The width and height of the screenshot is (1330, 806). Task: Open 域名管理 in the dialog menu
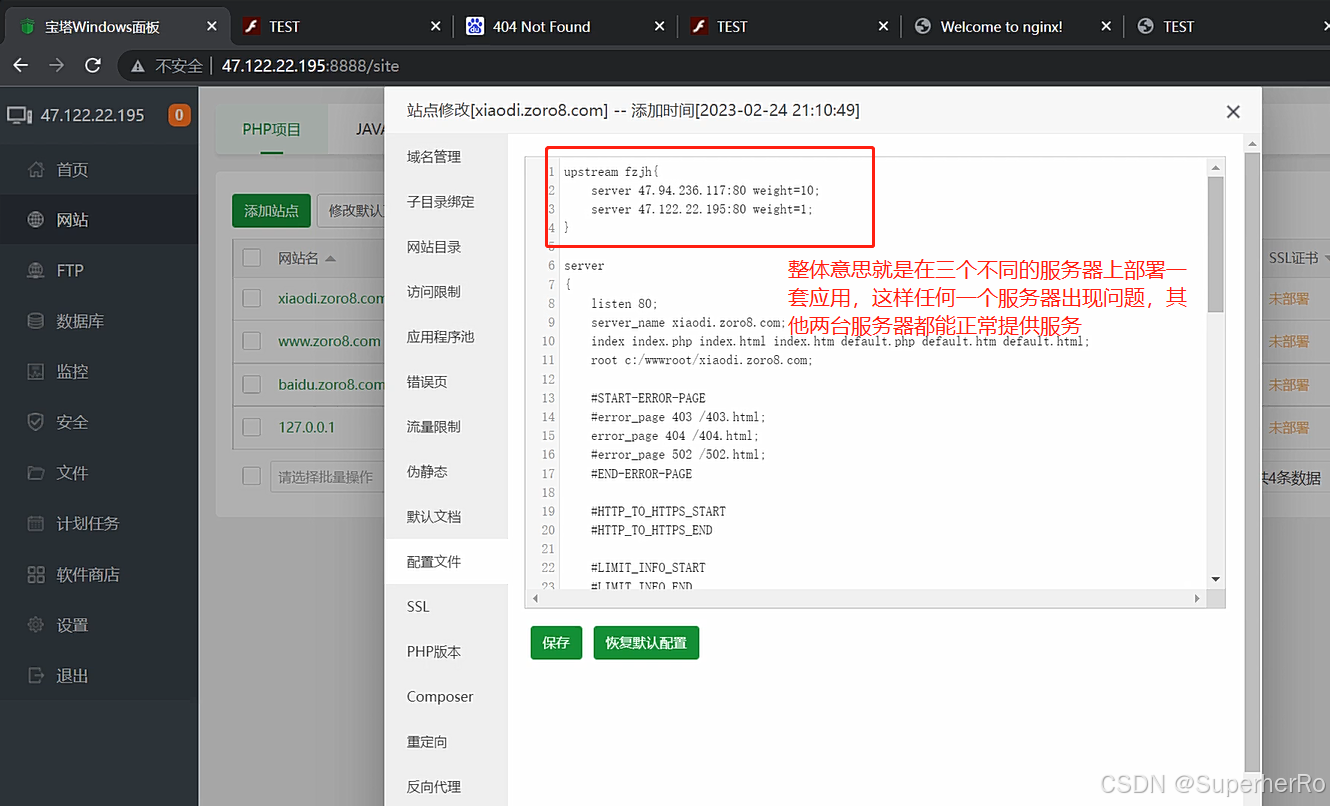click(x=434, y=157)
